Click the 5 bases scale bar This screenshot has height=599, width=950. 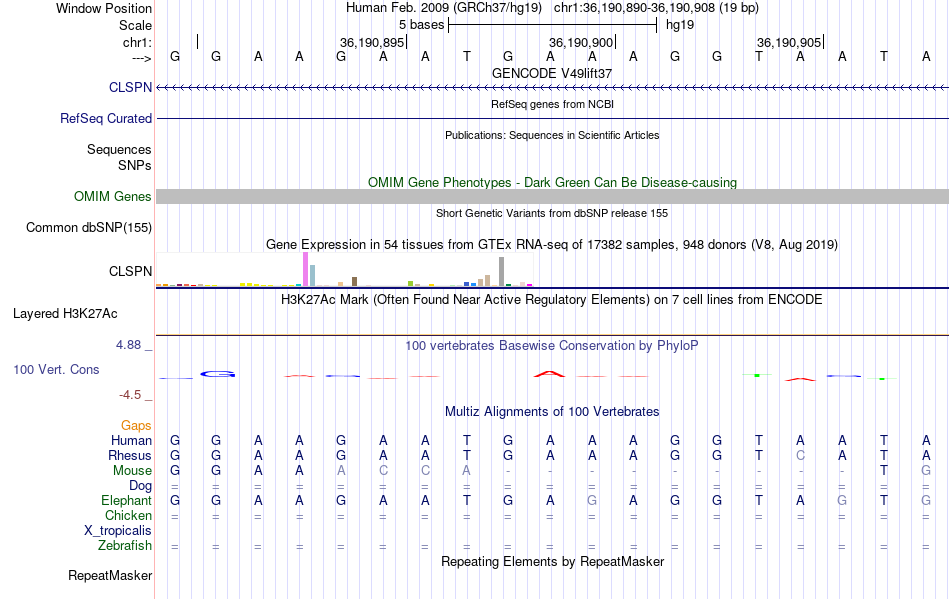[x=553, y=25]
